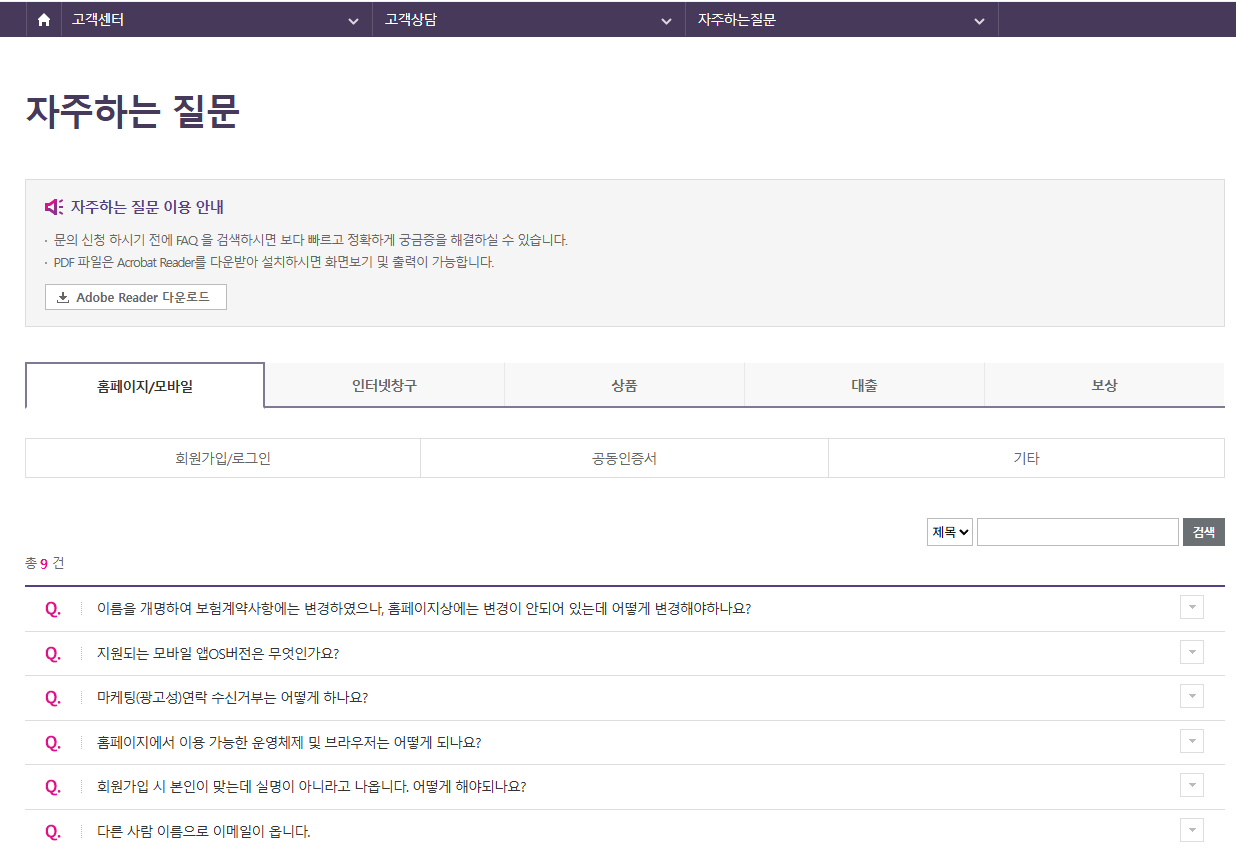Open the 제목 search type dropdown
The width and height of the screenshot is (1236, 853).
950,532
